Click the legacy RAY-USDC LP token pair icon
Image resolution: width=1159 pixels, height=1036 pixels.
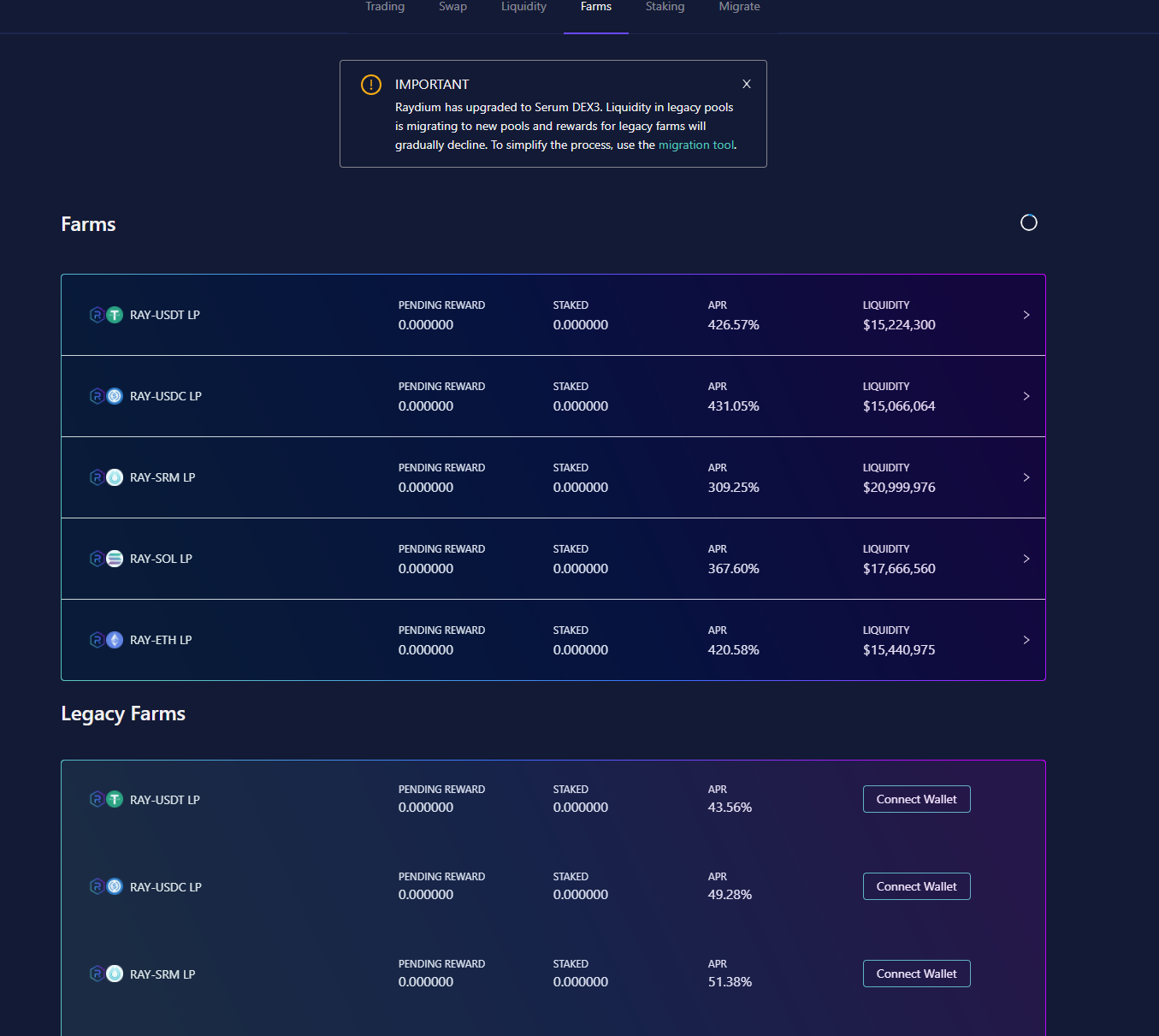point(106,886)
